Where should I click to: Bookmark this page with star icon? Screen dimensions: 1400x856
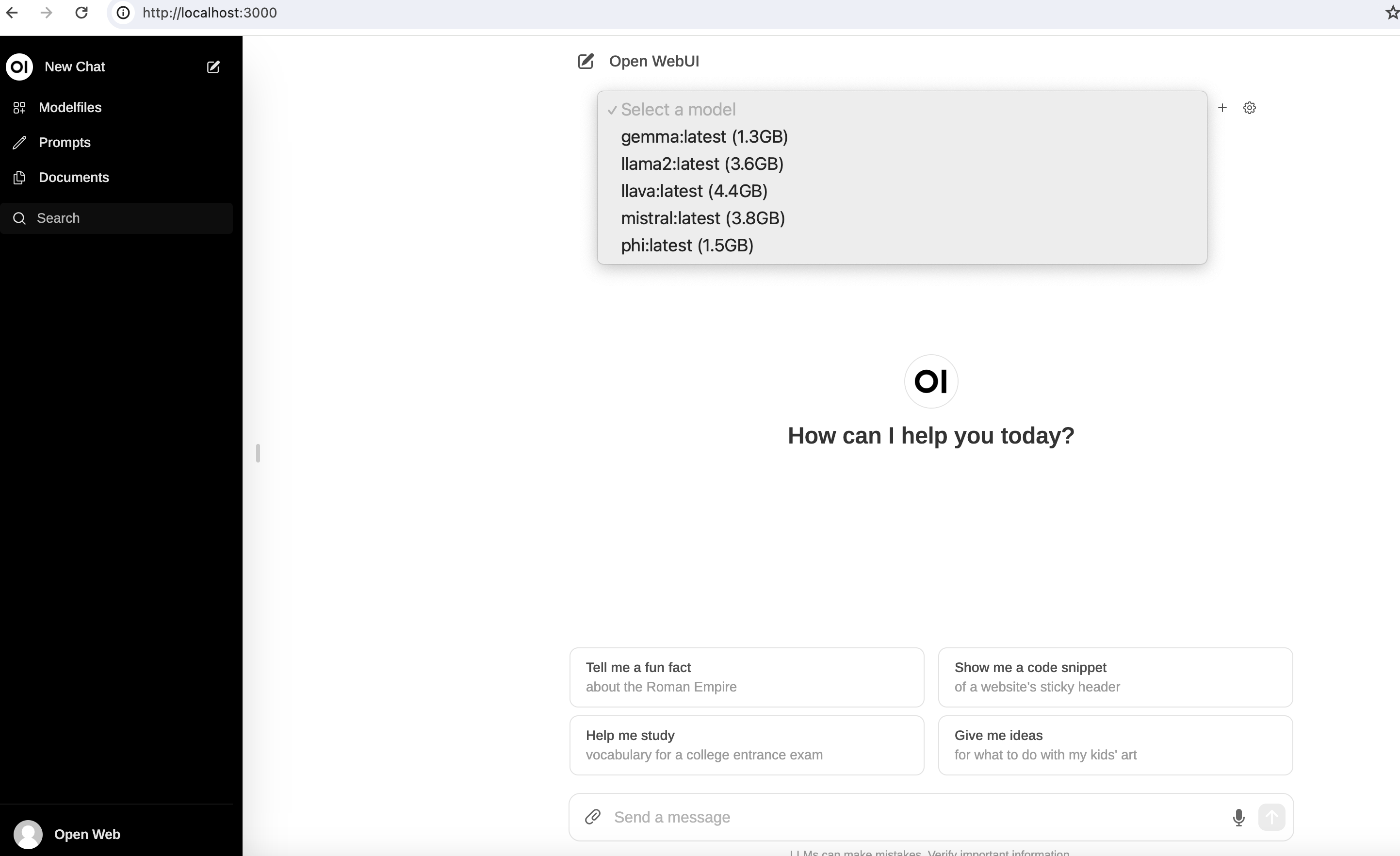click(1391, 13)
